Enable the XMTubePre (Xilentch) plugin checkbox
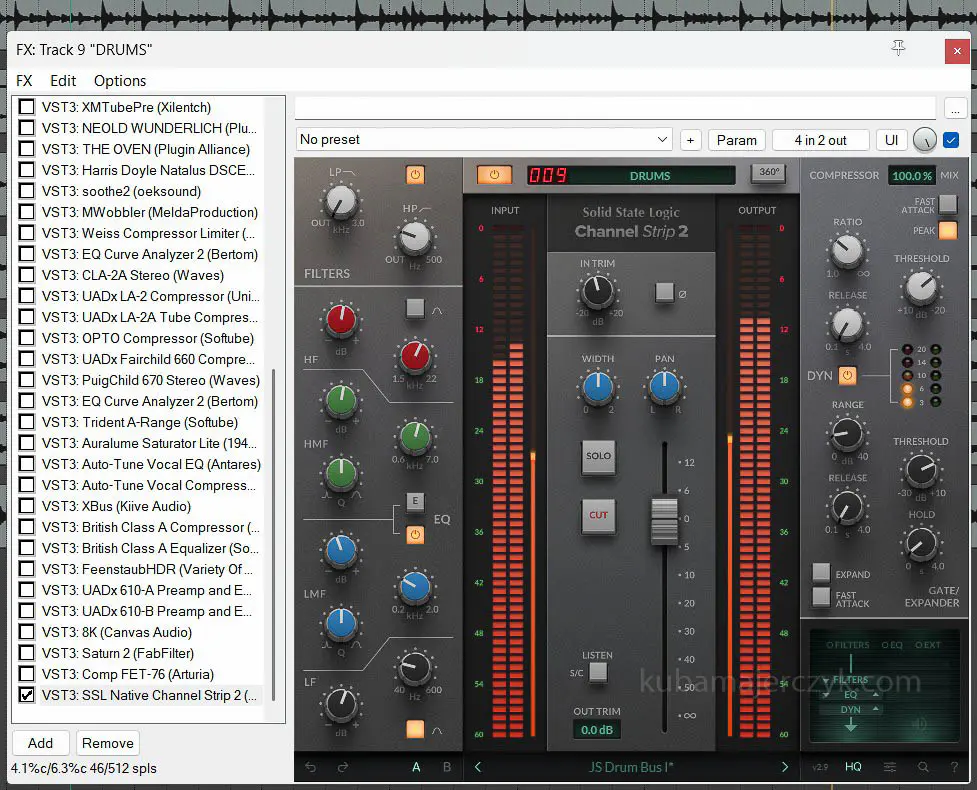Screen dimensions: 977x790 (x=27, y=107)
